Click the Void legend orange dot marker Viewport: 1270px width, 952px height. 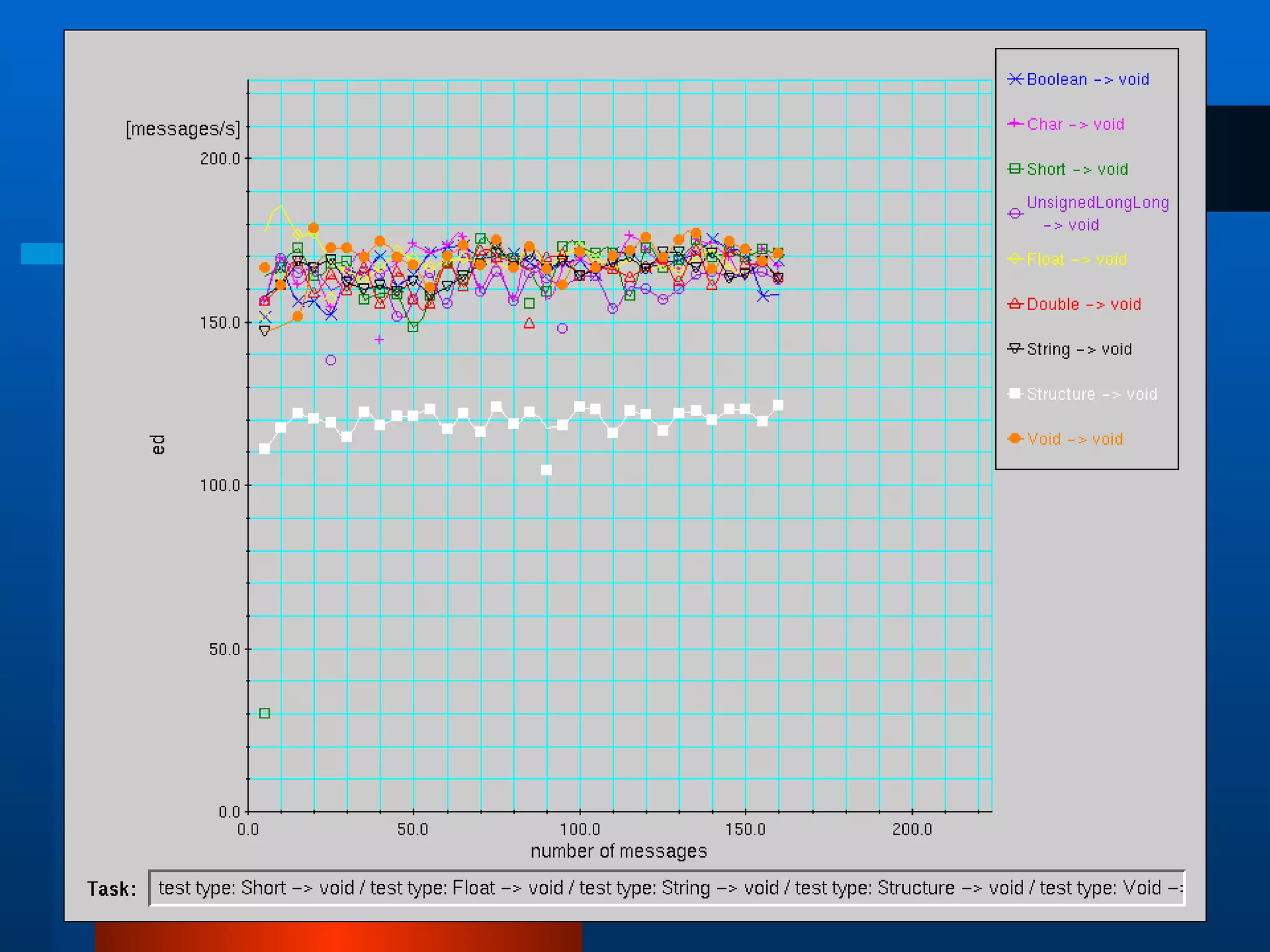click(1015, 439)
